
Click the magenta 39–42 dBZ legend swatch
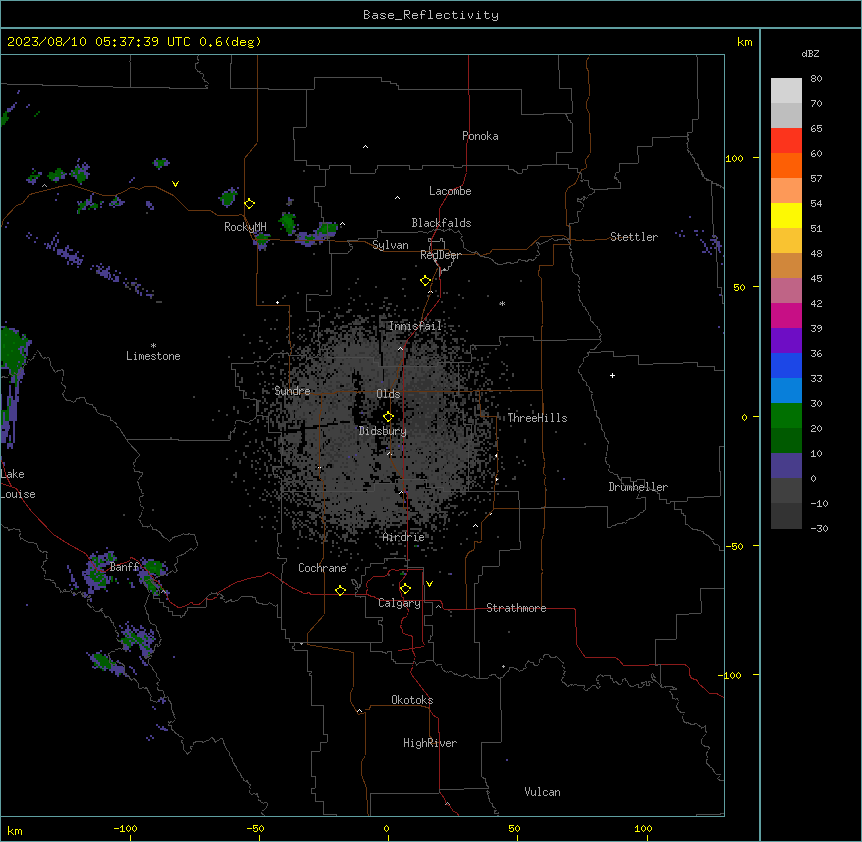(786, 315)
